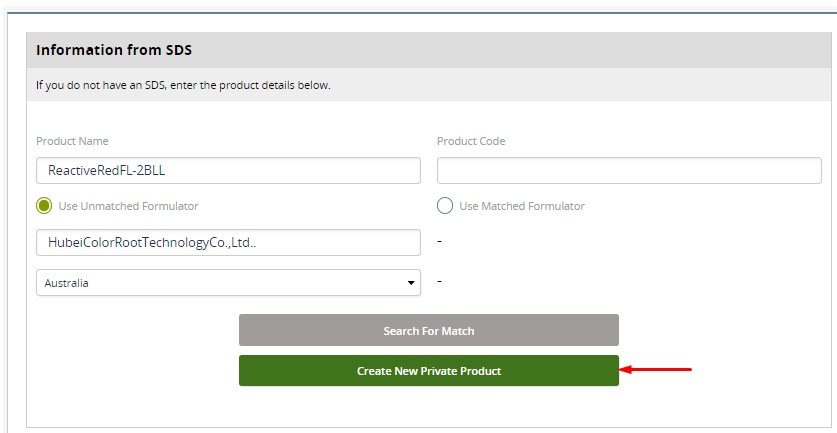Click Create New Private Product button
837x433 pixels.
[428, 371]
